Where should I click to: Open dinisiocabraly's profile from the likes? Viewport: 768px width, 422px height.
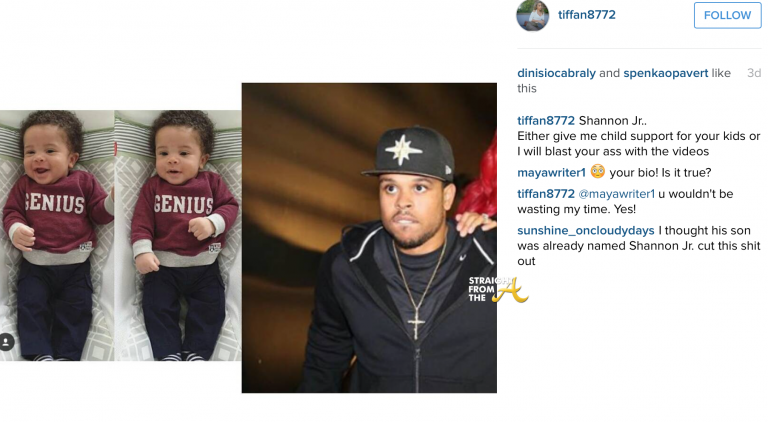click(x=556, y=73)
